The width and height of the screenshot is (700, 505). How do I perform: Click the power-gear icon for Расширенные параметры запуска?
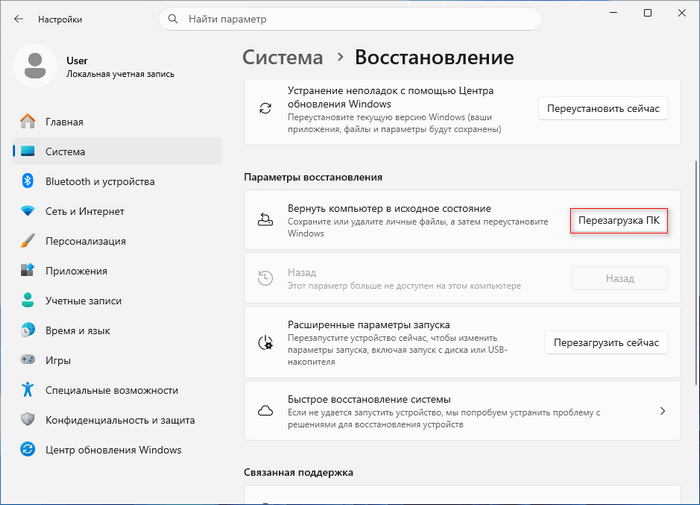[x=266, y=342]
